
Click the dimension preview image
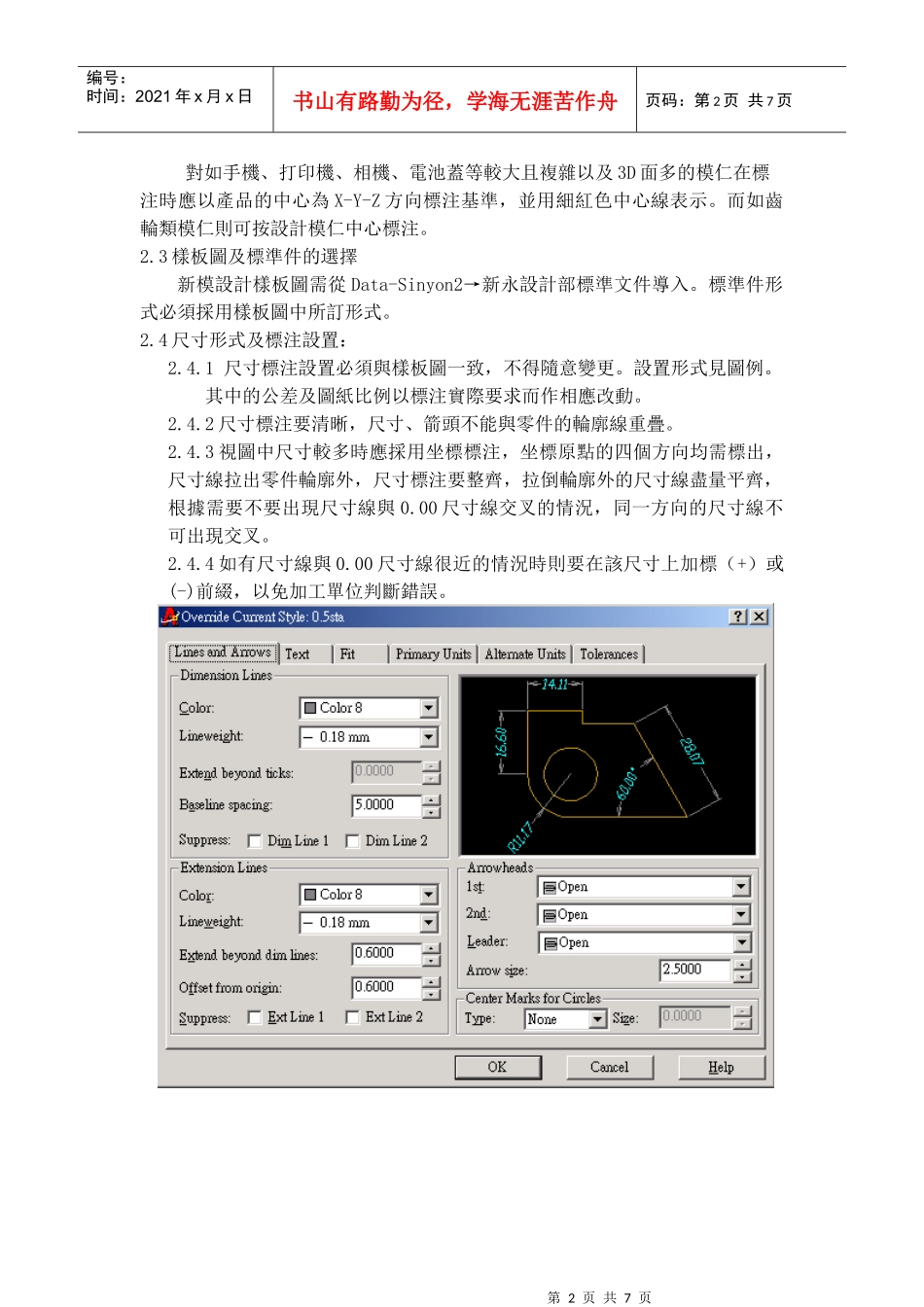pyautogui.click(x=608, y=766)
